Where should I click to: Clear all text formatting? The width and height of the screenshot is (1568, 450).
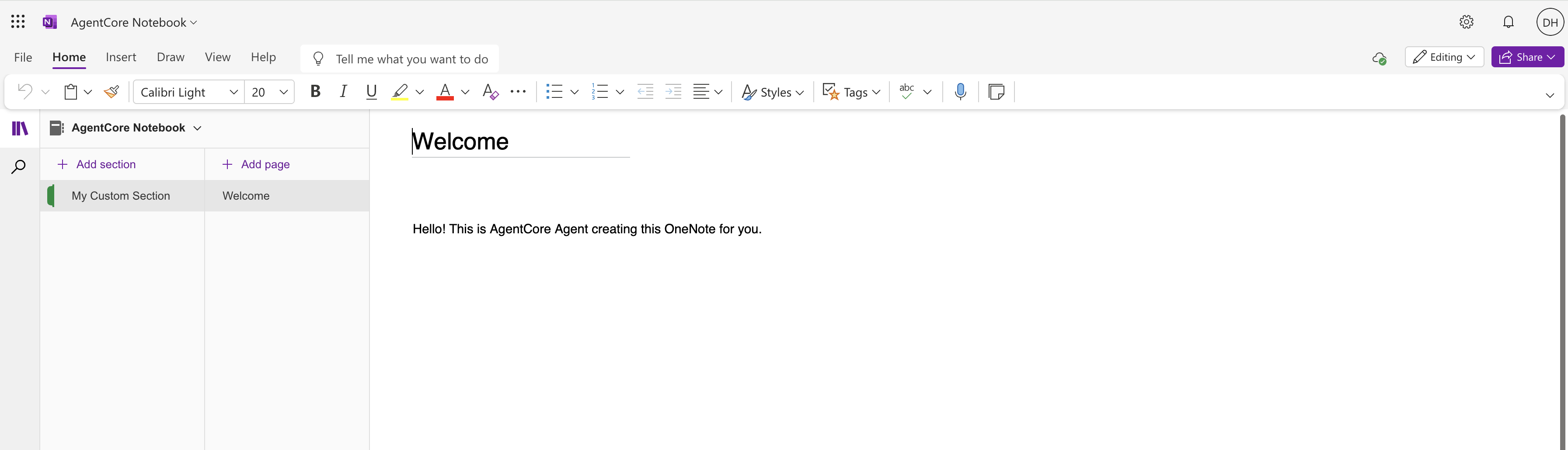[x=490, y=92]
